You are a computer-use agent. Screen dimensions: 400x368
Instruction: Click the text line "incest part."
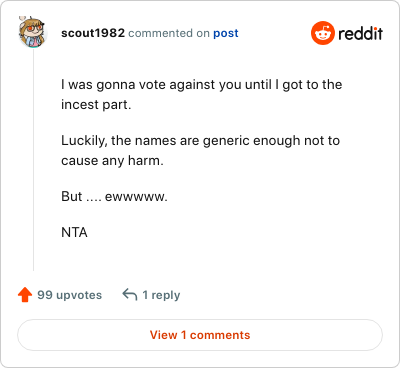coord(96,105)
